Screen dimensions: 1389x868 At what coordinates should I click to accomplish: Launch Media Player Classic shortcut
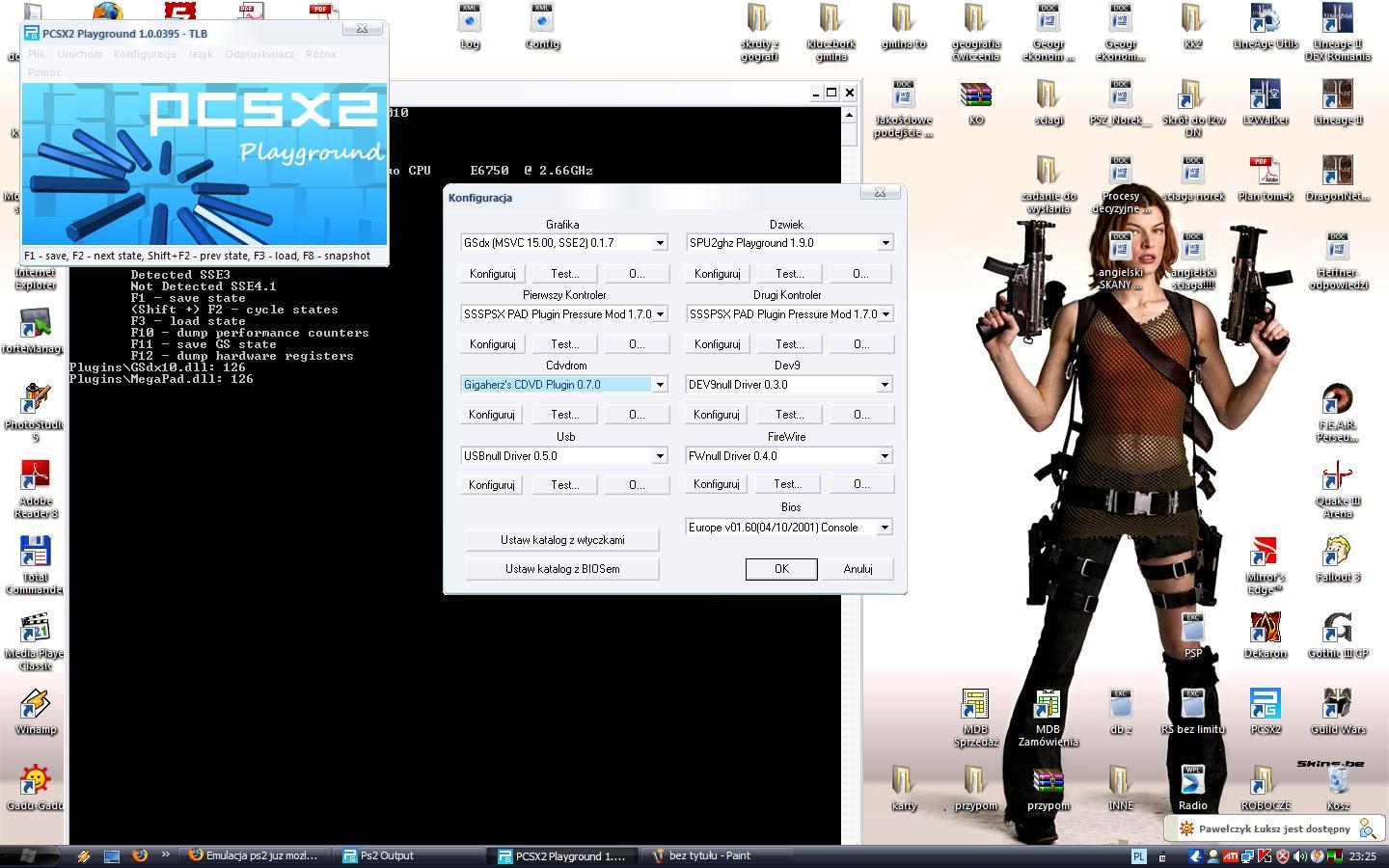click(x=35, y=641)
